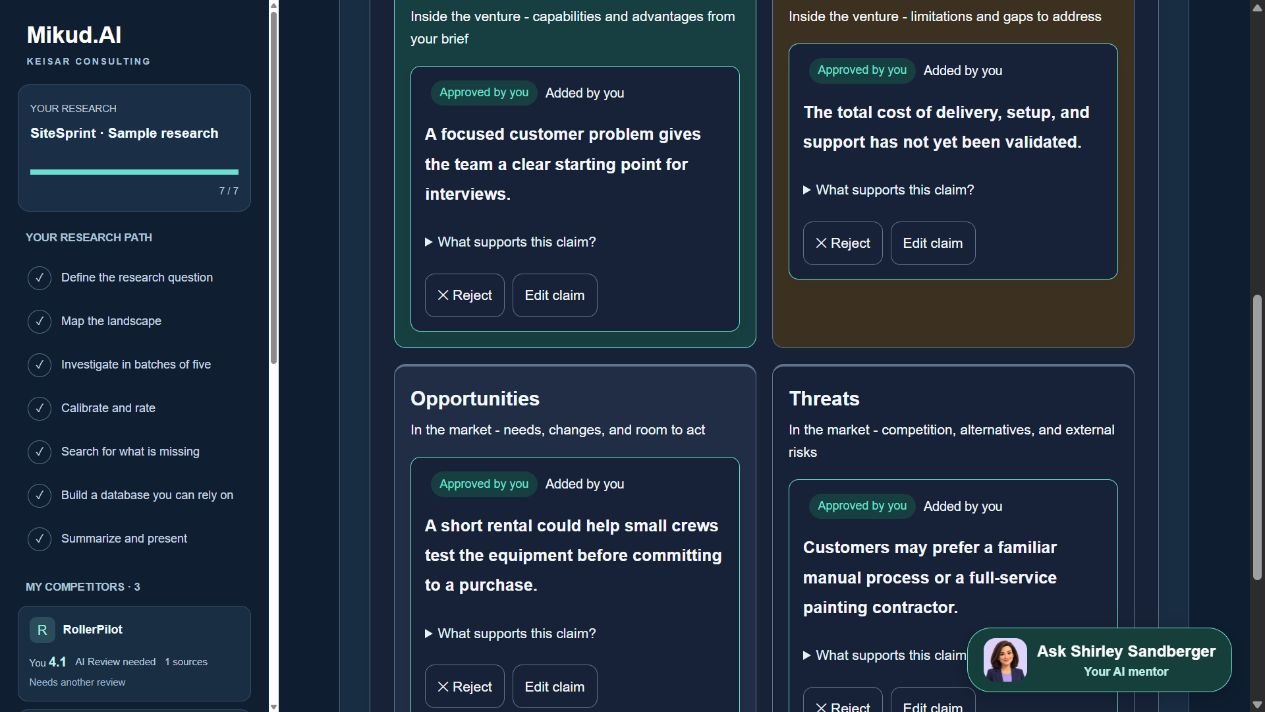This screenshot has width=1265, height=712.
Task: Click the Approved by you badge on short rental claim
Action: [x=484, y=484]
